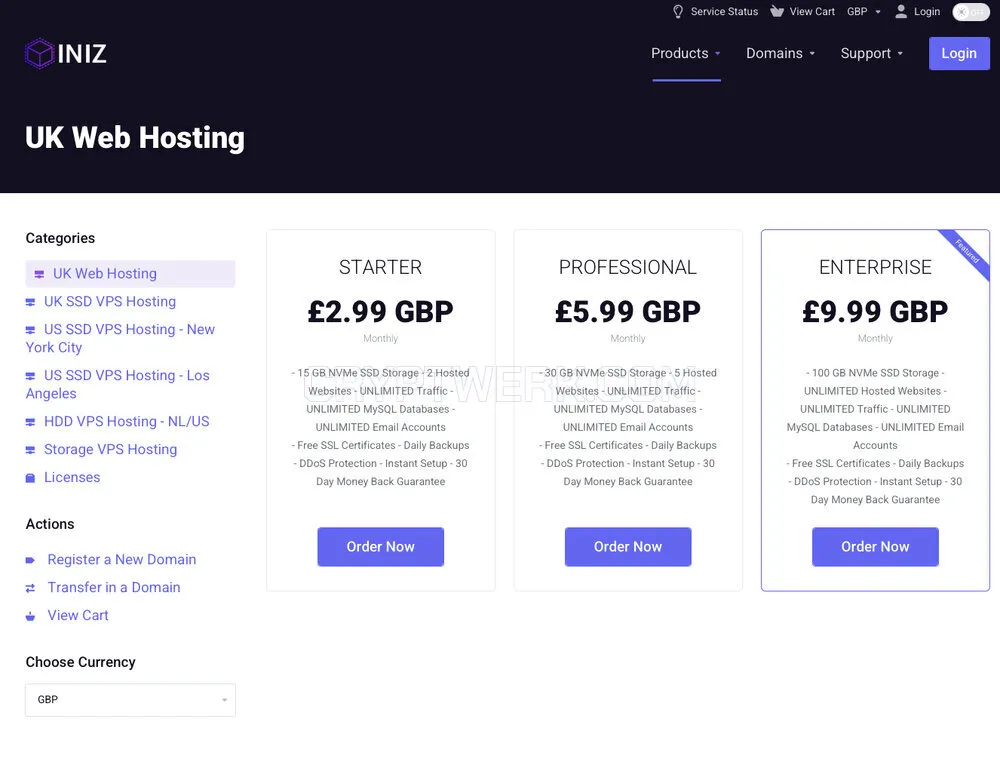Toggle the dark mode switch in top bar
The width and height of the screenshot is (1000, 768).
[970, 11]
